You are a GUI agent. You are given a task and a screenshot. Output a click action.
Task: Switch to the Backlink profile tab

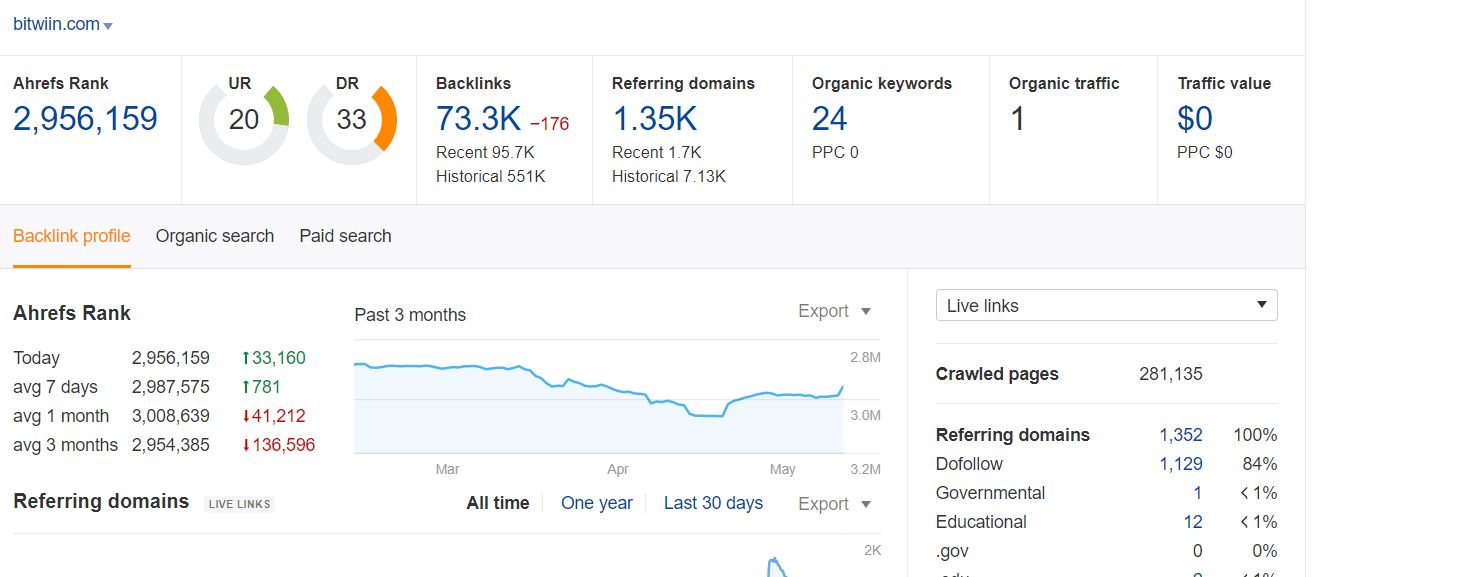(72, 236)
